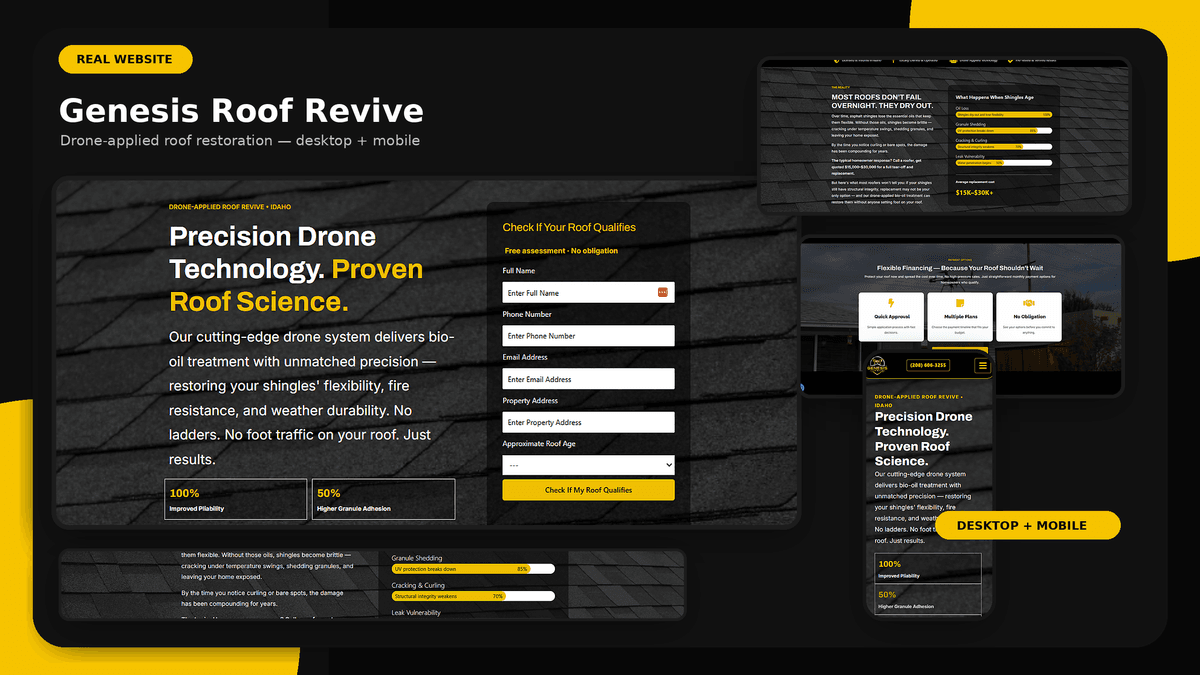Click the mobile preview 50% Higher Granule Adhesion box
The image size is (1200, 675).
pos(928,599)
